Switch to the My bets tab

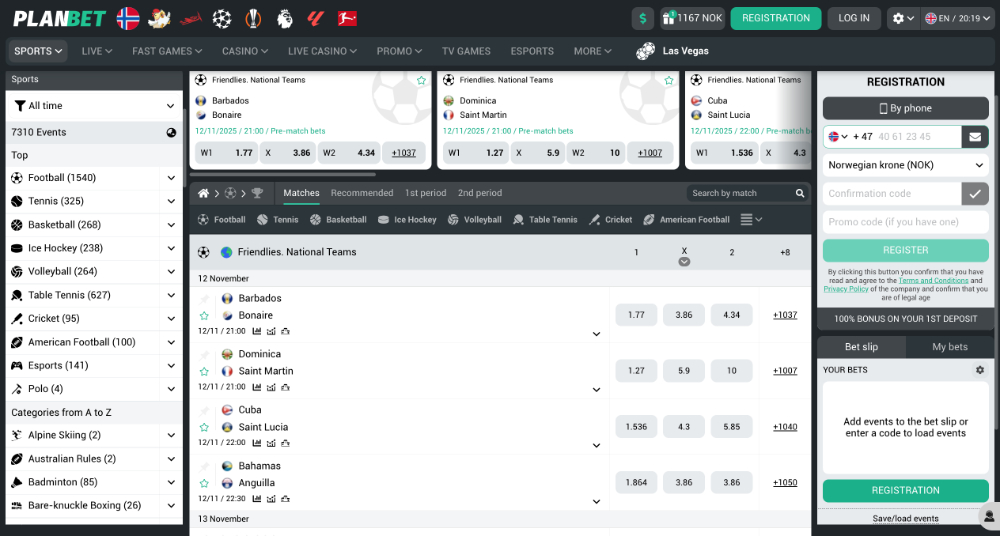(x=949, y=347)
